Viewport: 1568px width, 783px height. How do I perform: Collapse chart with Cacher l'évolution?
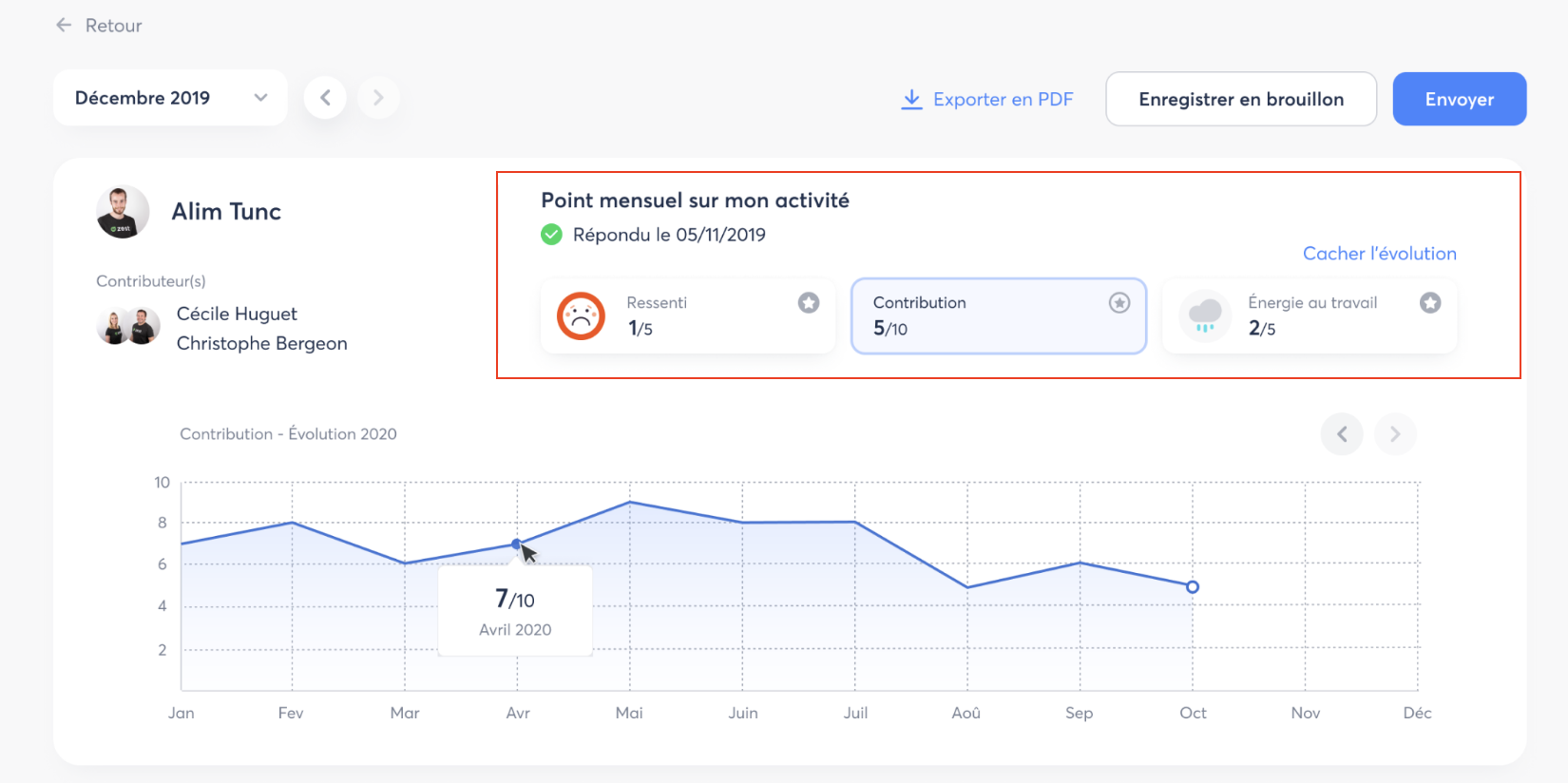pos(1379,254)
